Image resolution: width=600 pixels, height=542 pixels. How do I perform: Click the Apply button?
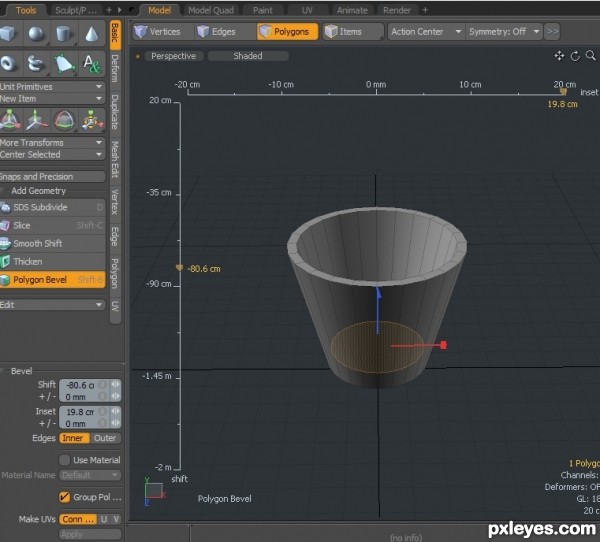90,534
